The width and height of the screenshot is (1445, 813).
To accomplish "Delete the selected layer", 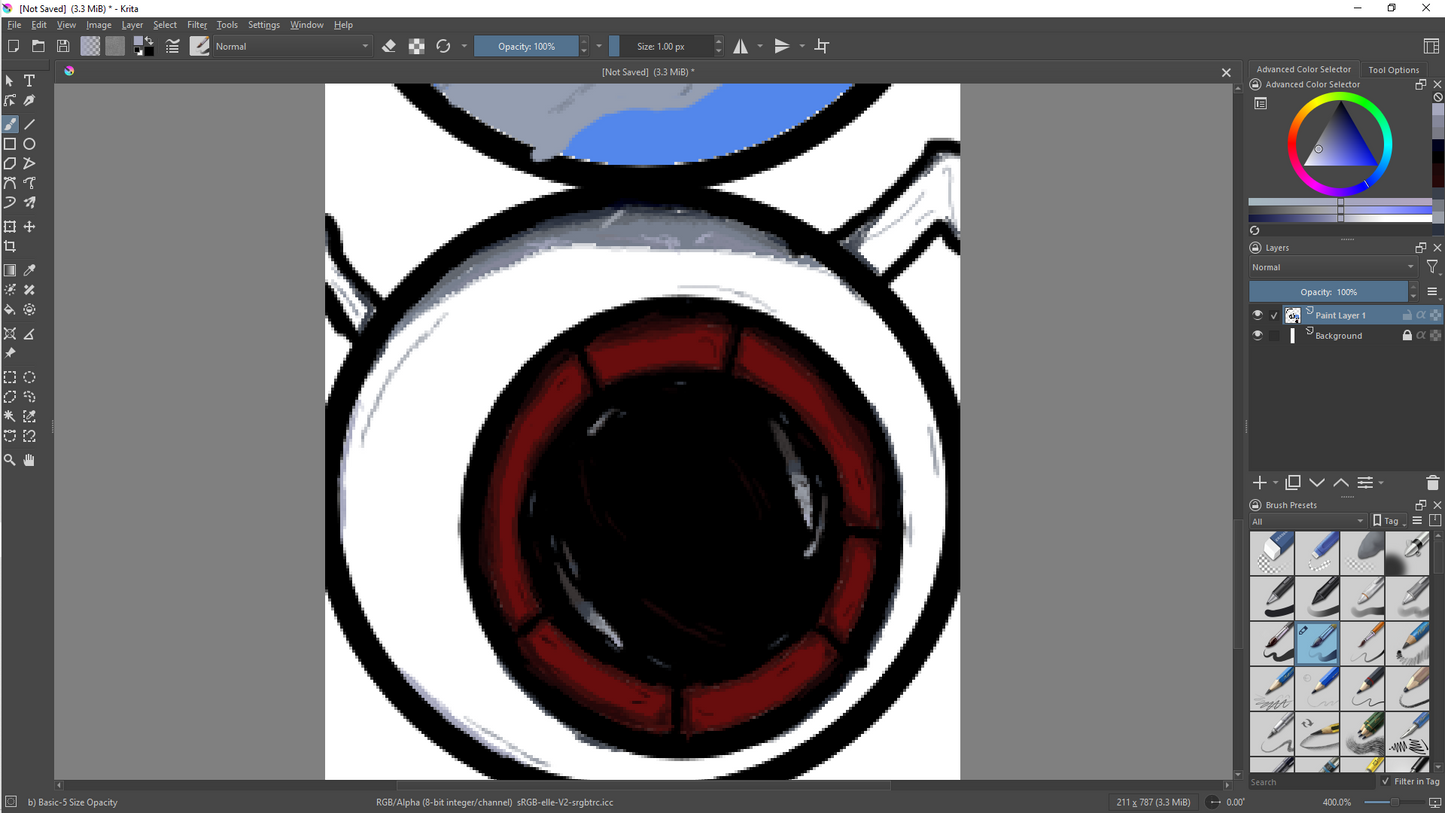I will 1432,483.
